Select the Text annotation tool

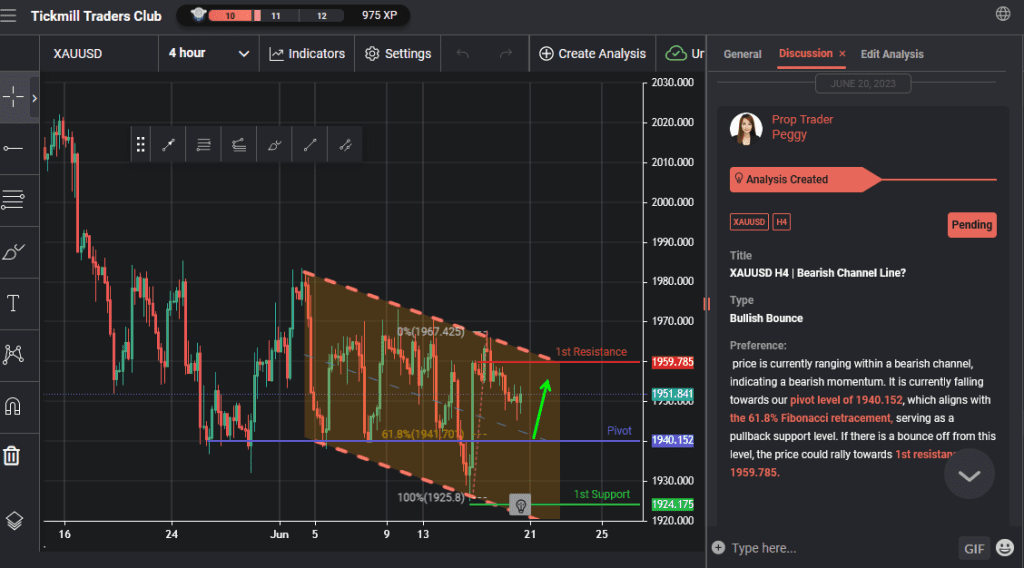(x=13, y=303)
